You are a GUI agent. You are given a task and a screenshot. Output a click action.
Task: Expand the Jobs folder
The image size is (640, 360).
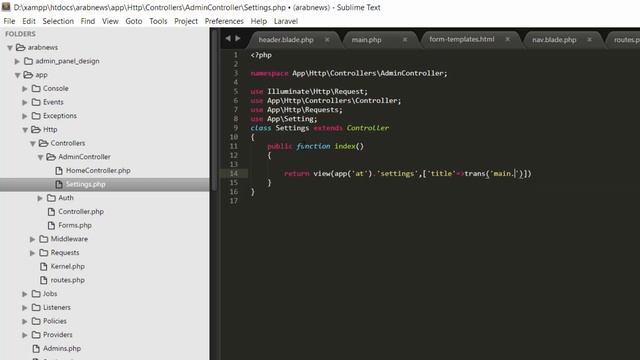pyautogui.click(x=25, y=294)
